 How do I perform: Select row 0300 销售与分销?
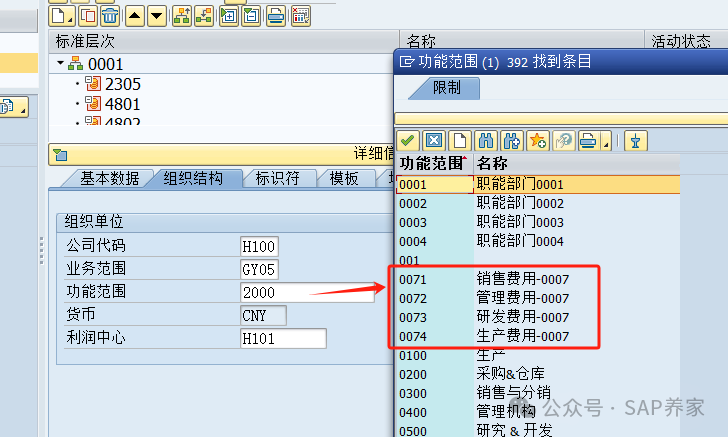click(x=538, y=394)
